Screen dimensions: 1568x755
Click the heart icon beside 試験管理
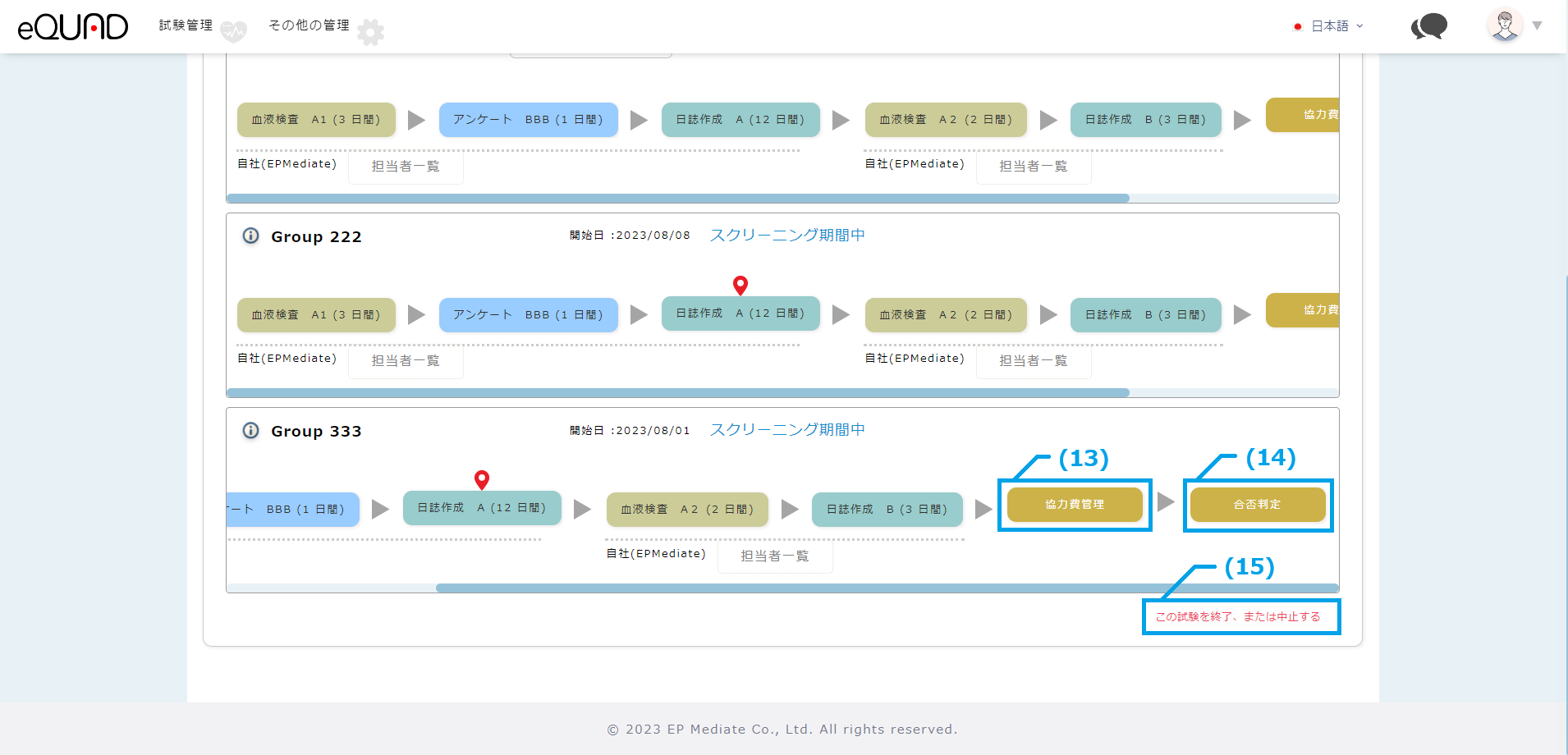233,32
